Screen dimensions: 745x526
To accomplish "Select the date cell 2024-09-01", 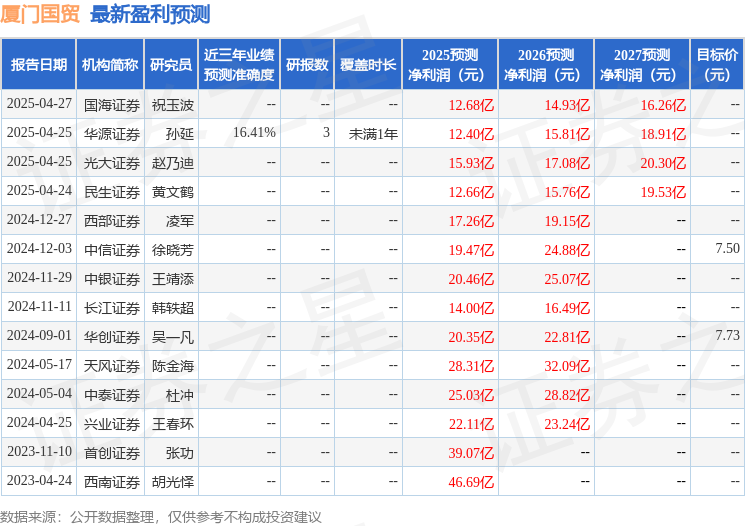I will [39, 335].
